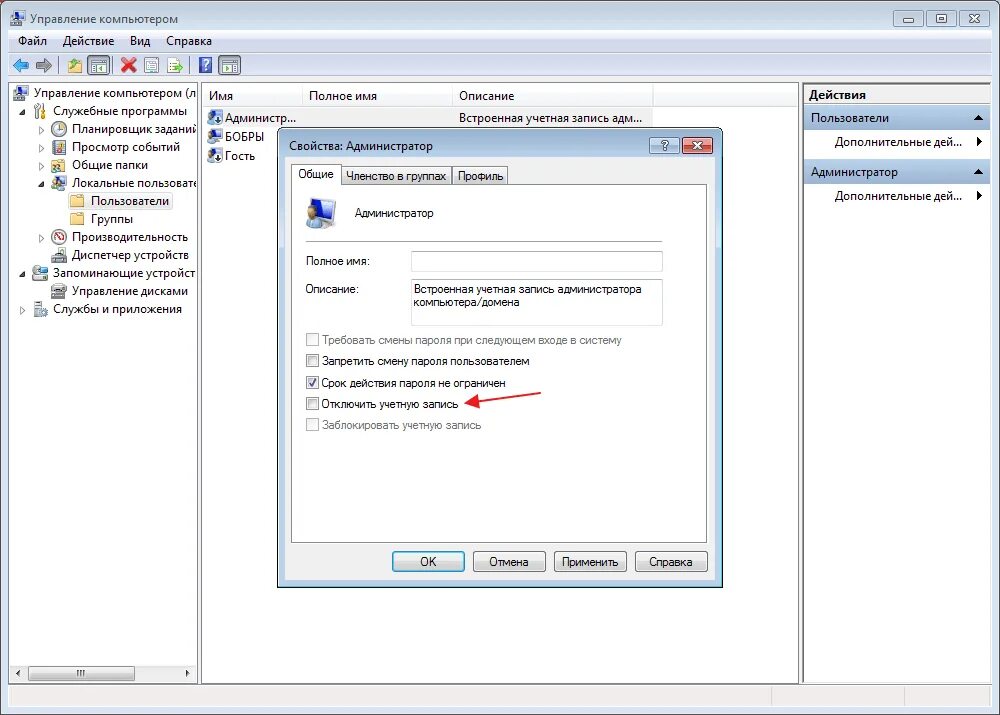The width and height of the screenshot is (1000, 715).
Task: Expand the Просмотр событий node
Action: [x=41, y=148]
